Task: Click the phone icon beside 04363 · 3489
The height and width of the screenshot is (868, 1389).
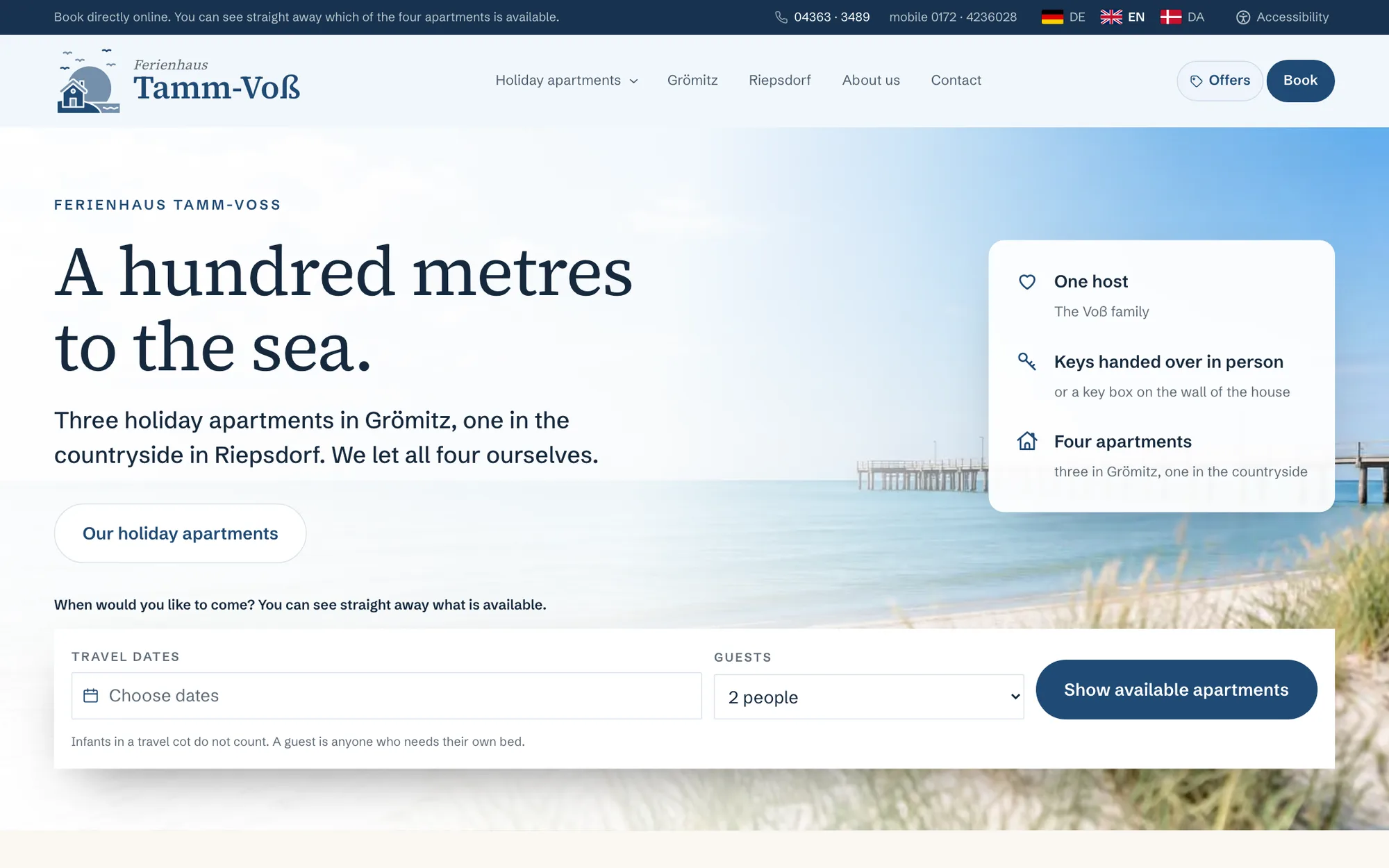Action: coord(781,17)
